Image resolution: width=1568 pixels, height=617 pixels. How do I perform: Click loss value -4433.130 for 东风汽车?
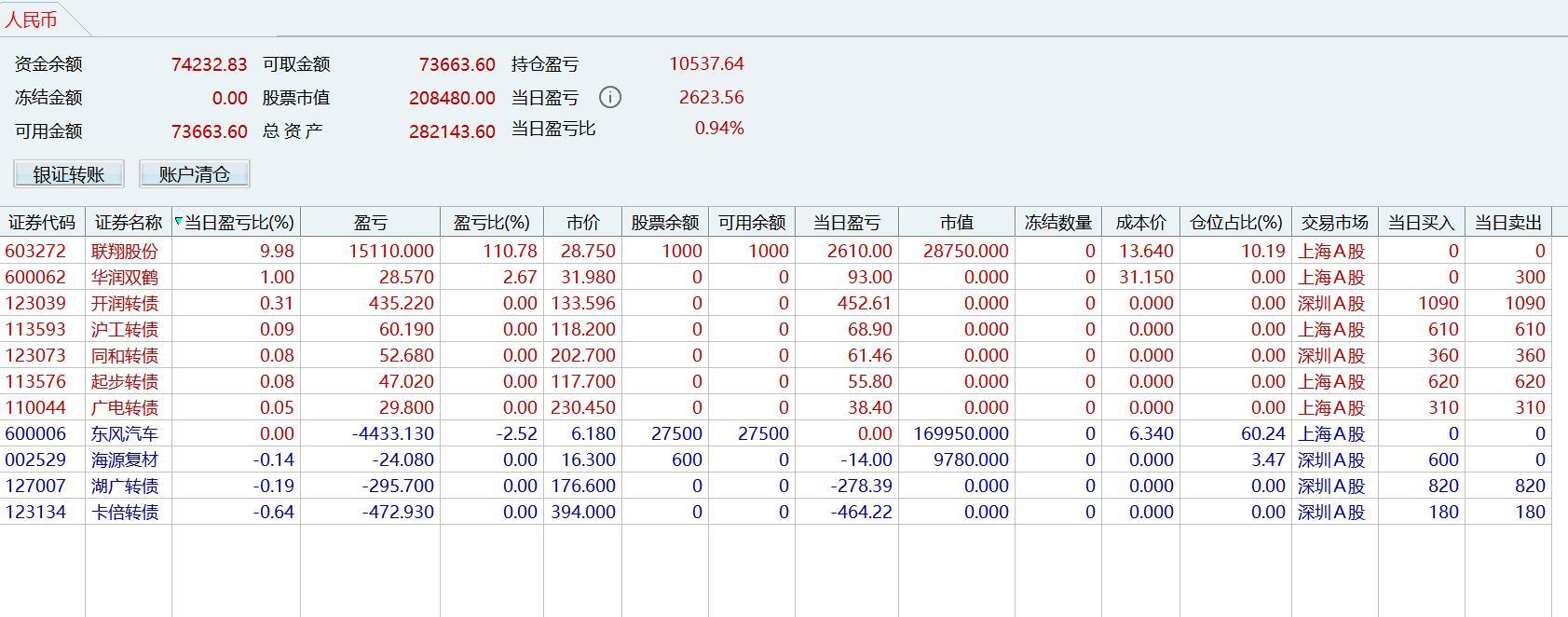click(393, 433)
